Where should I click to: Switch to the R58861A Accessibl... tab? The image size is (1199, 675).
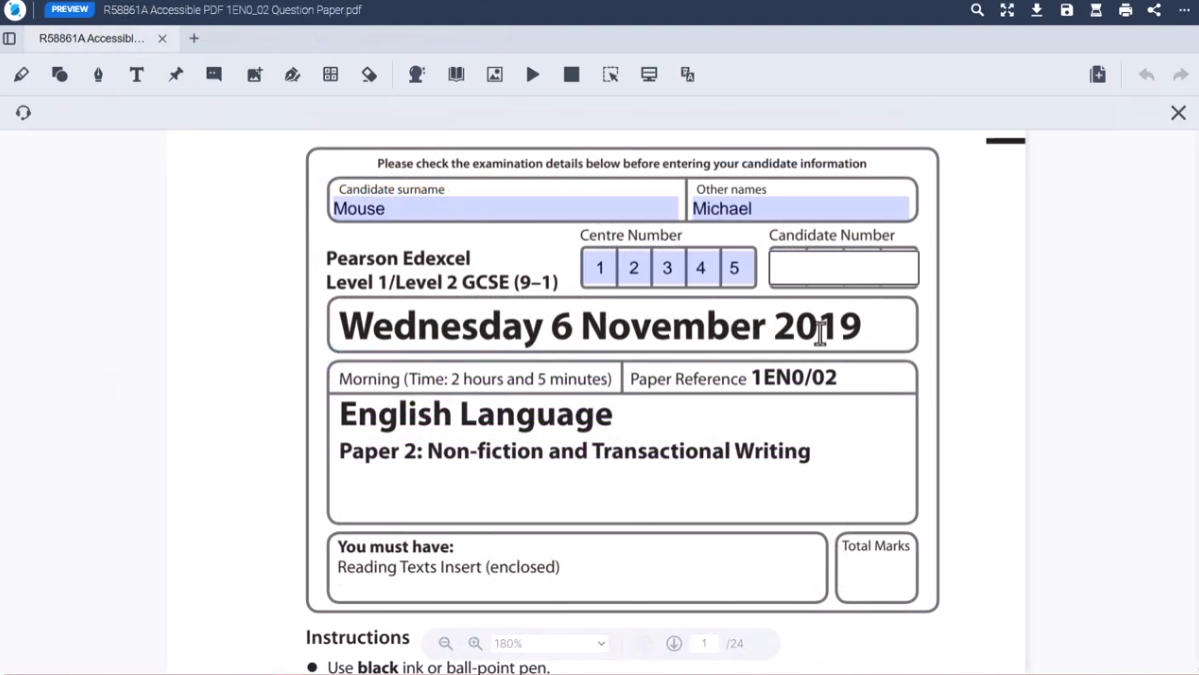coord(92,38)
